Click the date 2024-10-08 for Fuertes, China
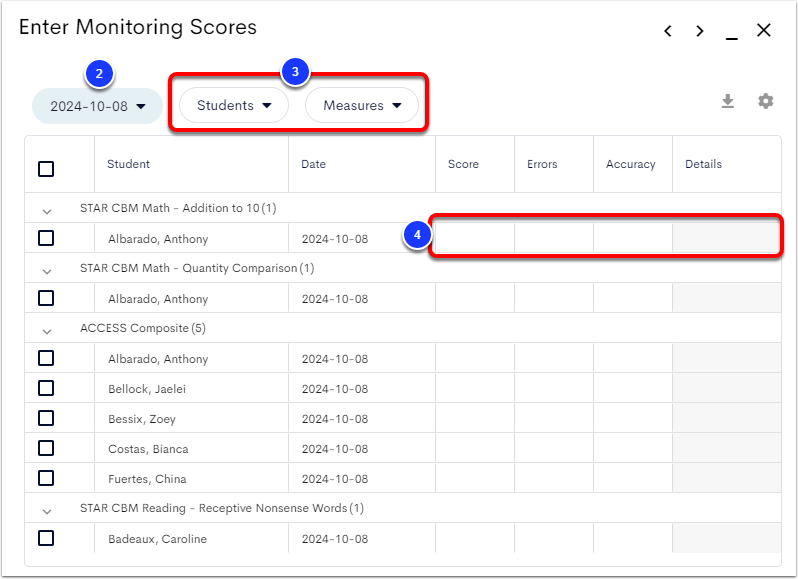 [335, 479]
